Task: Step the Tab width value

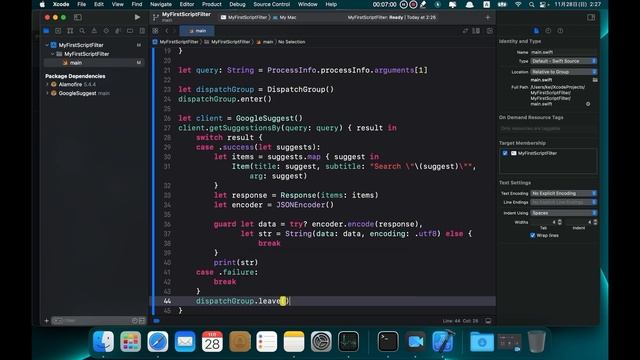Action: pyautogui.click(x=560, y=222)
